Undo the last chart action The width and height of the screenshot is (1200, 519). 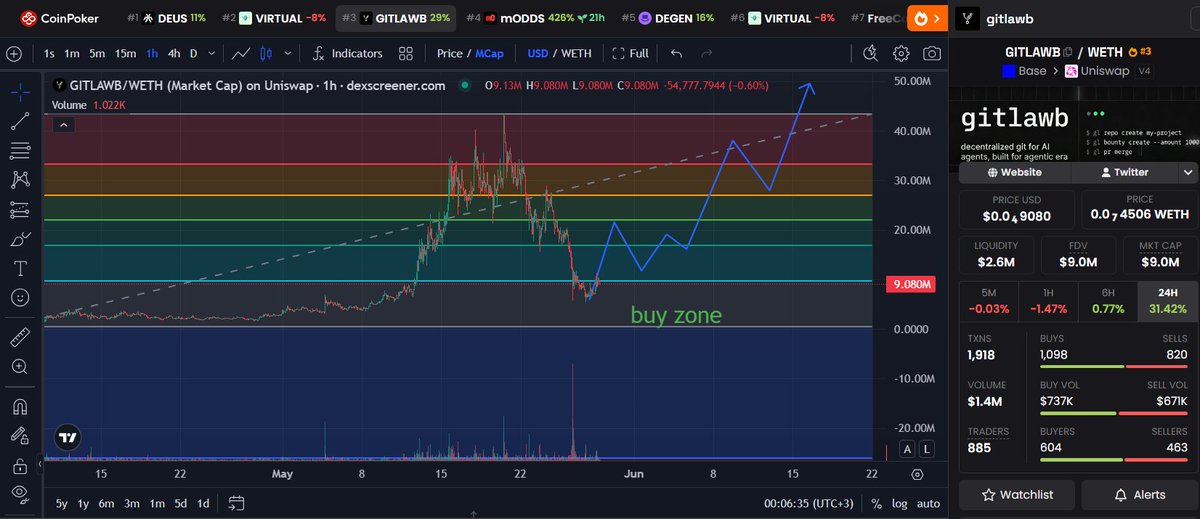click(677, 53)
